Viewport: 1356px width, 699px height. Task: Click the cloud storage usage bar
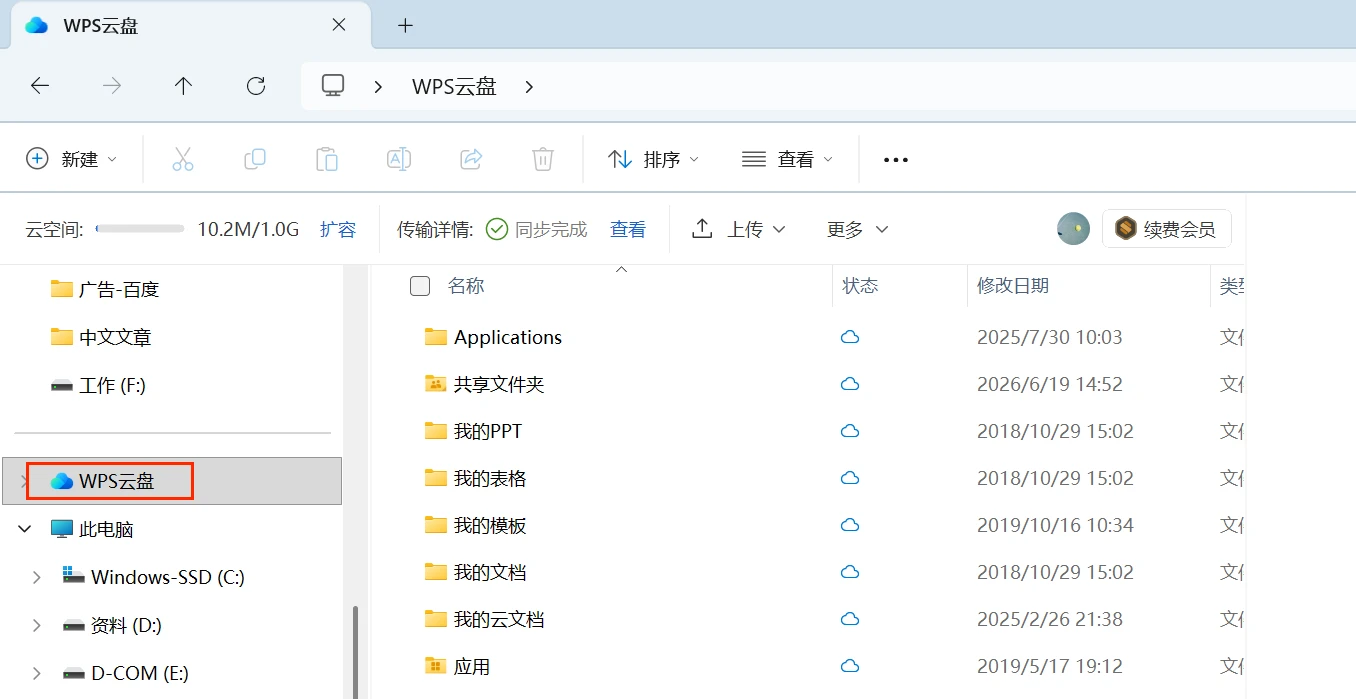point(140,229)
